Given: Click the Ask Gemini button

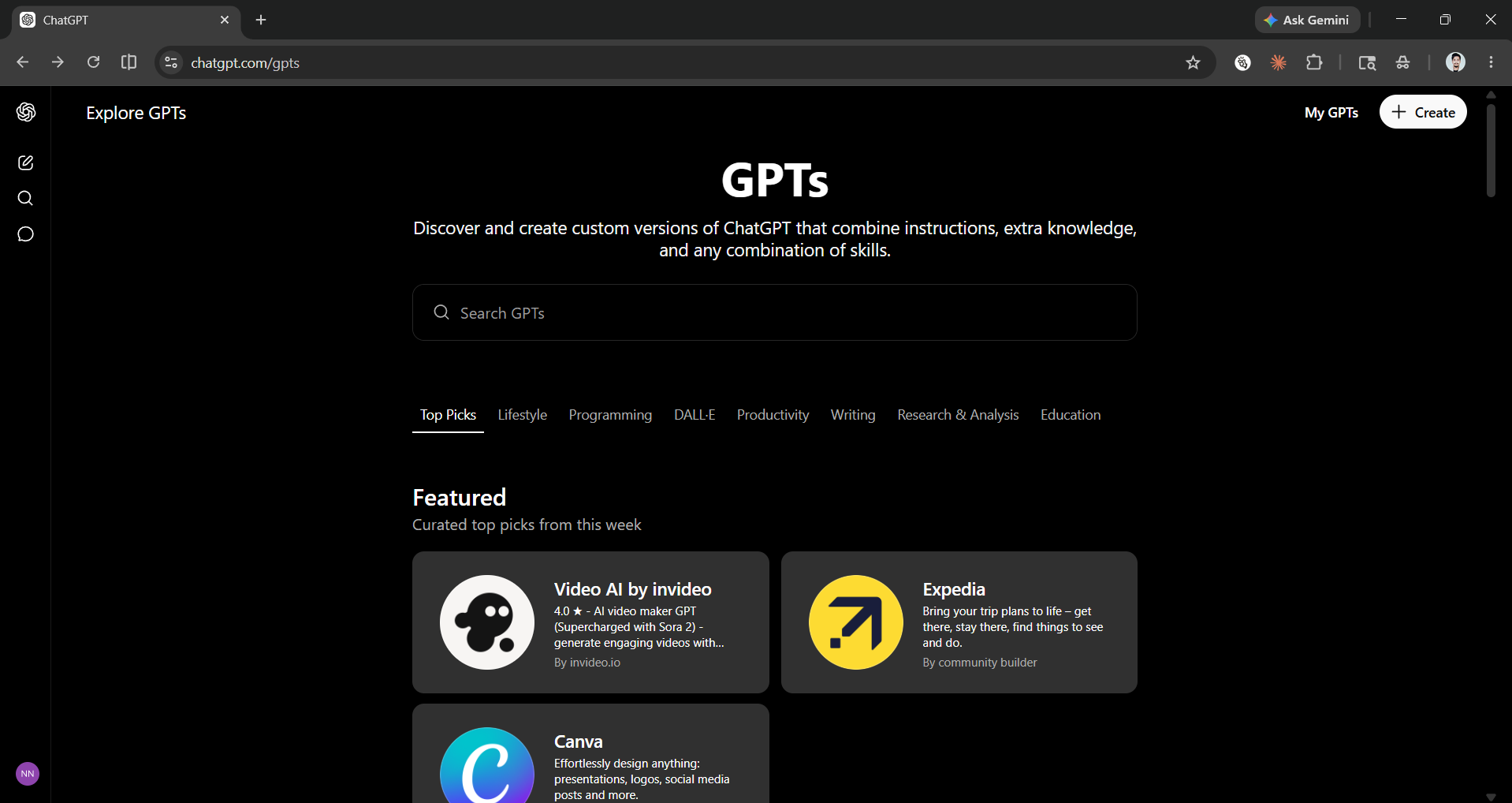Looking at the screenshot, I should coord(1307,20).
